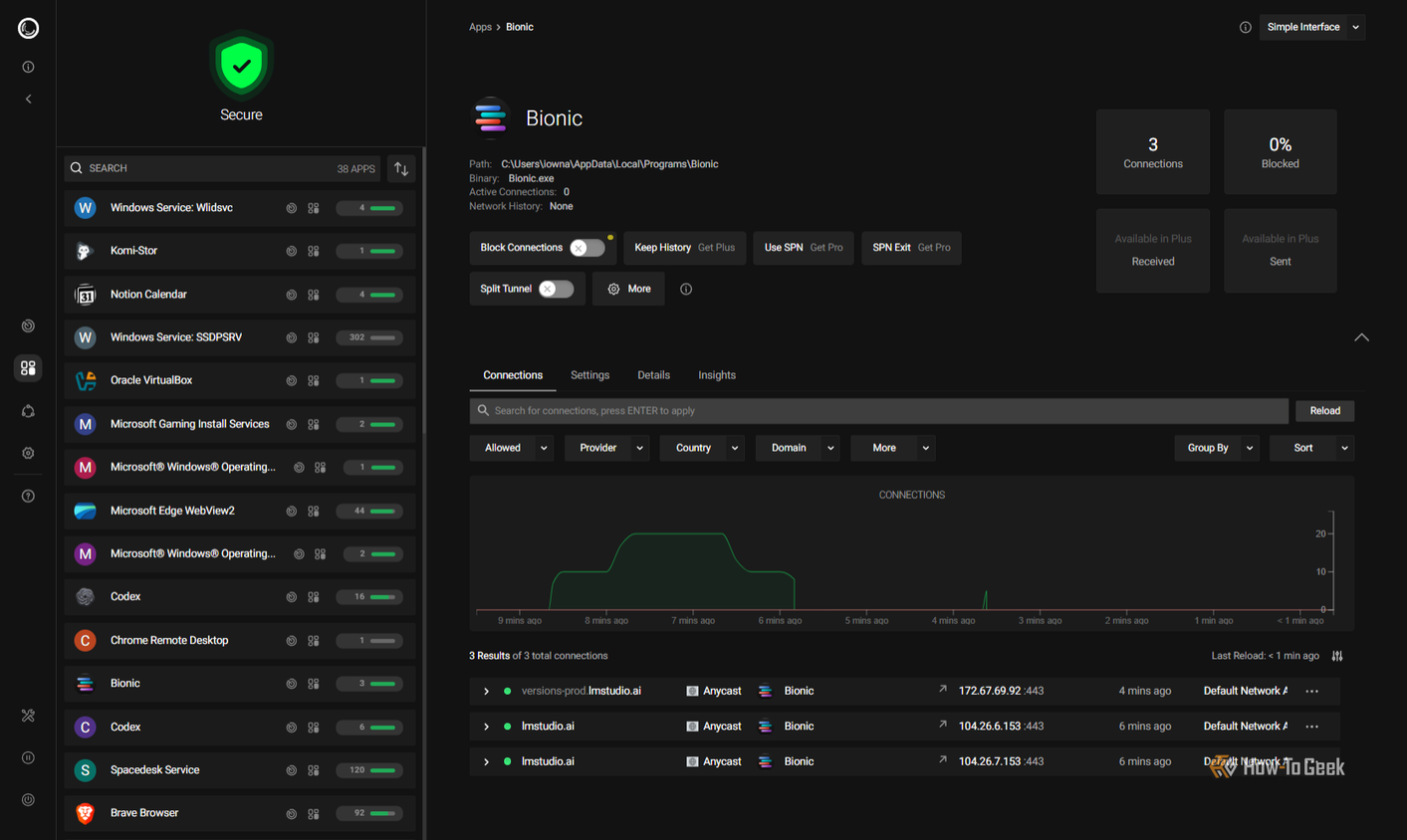The width and height of the screenshot is (1407, 840).
Task: Switch to the Connections tab
Action: [x=513, y=375]
